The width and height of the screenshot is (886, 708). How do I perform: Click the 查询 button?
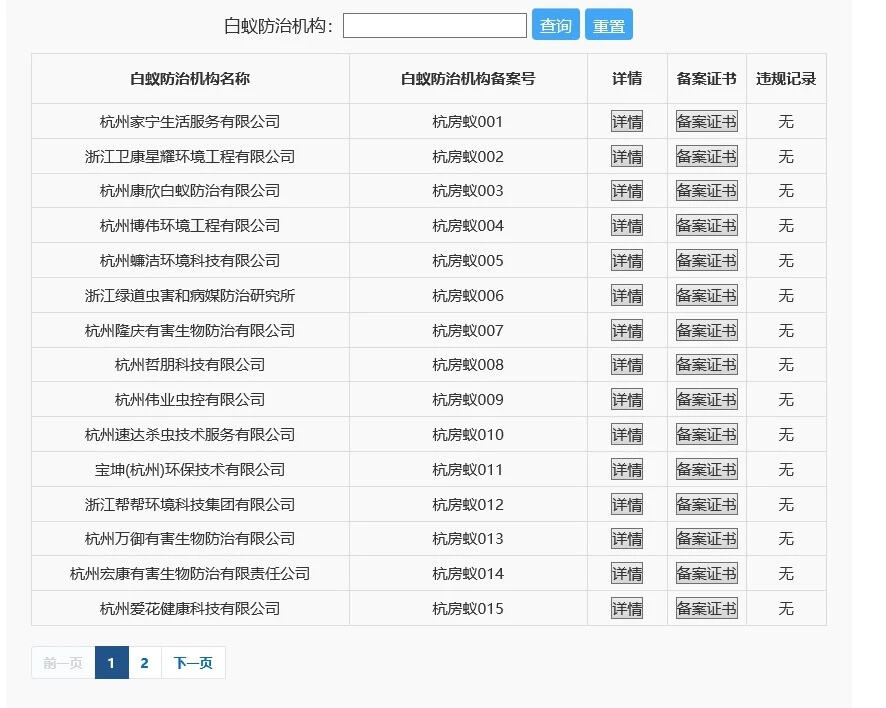[555, 25]
